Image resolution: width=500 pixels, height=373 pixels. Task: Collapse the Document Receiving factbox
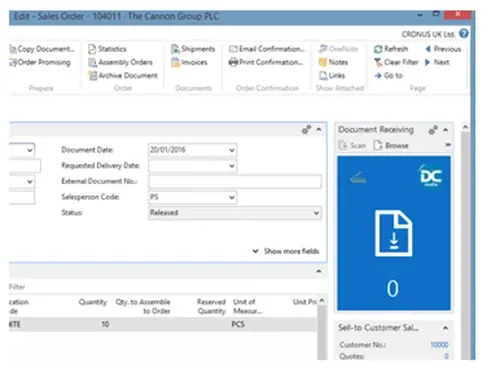pyautogui.click(x=446, y=130)
